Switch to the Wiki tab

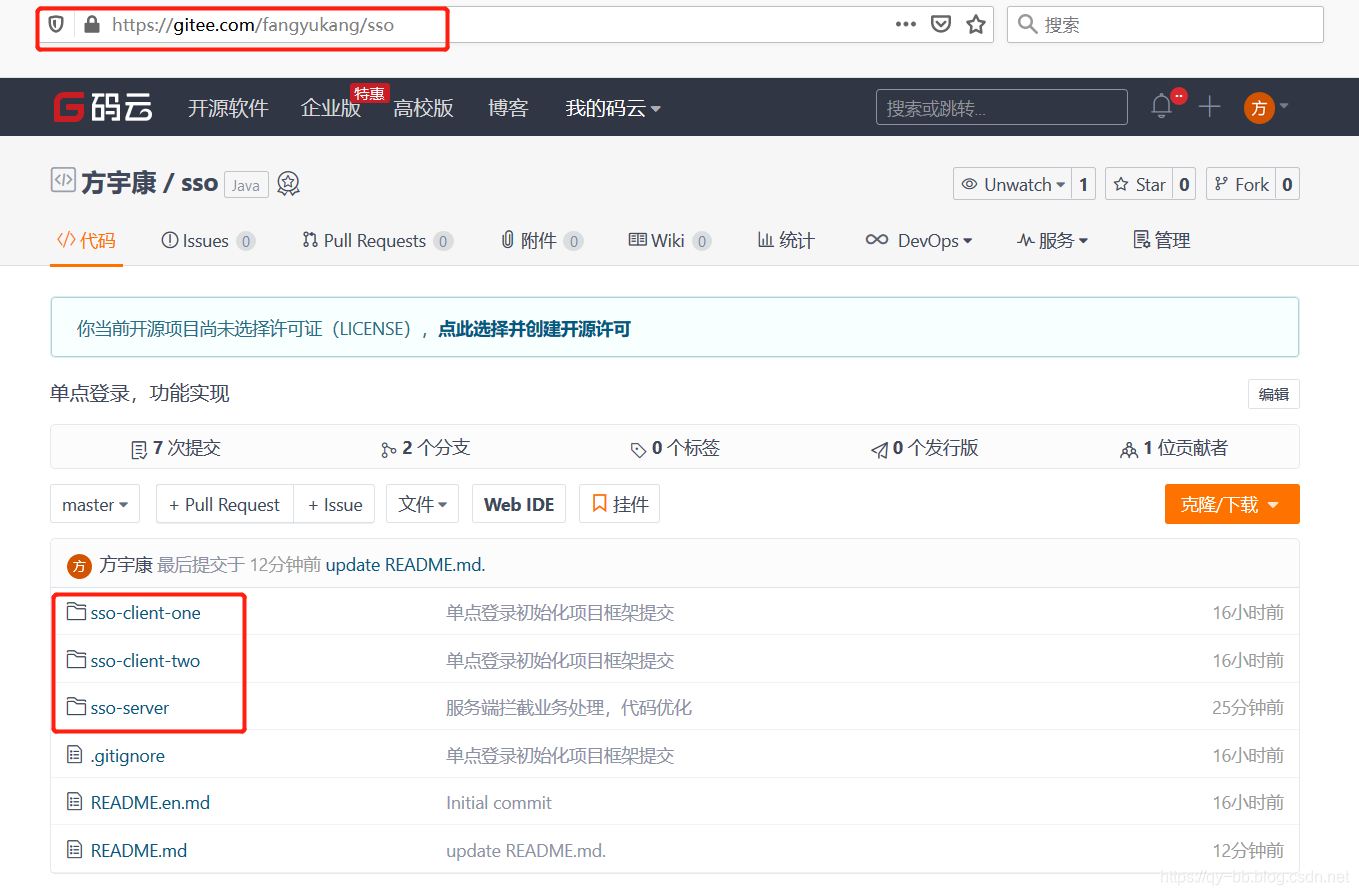pyautogui.click(x=669, y=240)
